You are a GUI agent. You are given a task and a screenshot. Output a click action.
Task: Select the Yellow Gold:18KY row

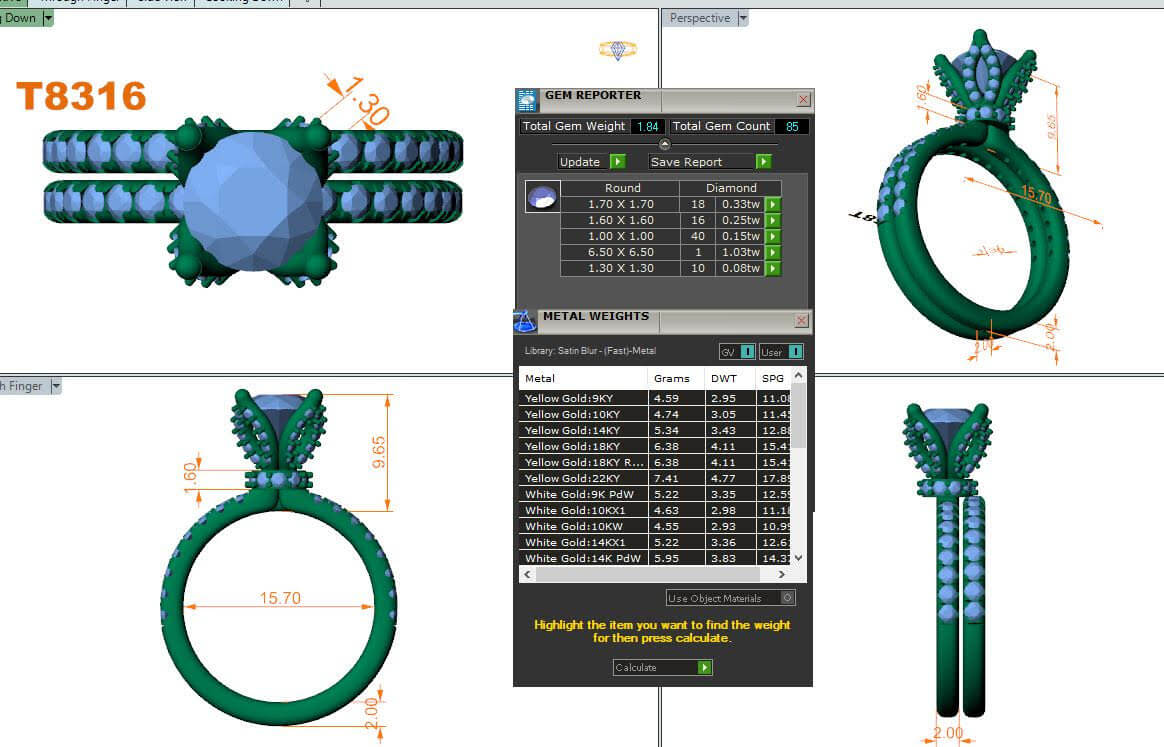654,446
